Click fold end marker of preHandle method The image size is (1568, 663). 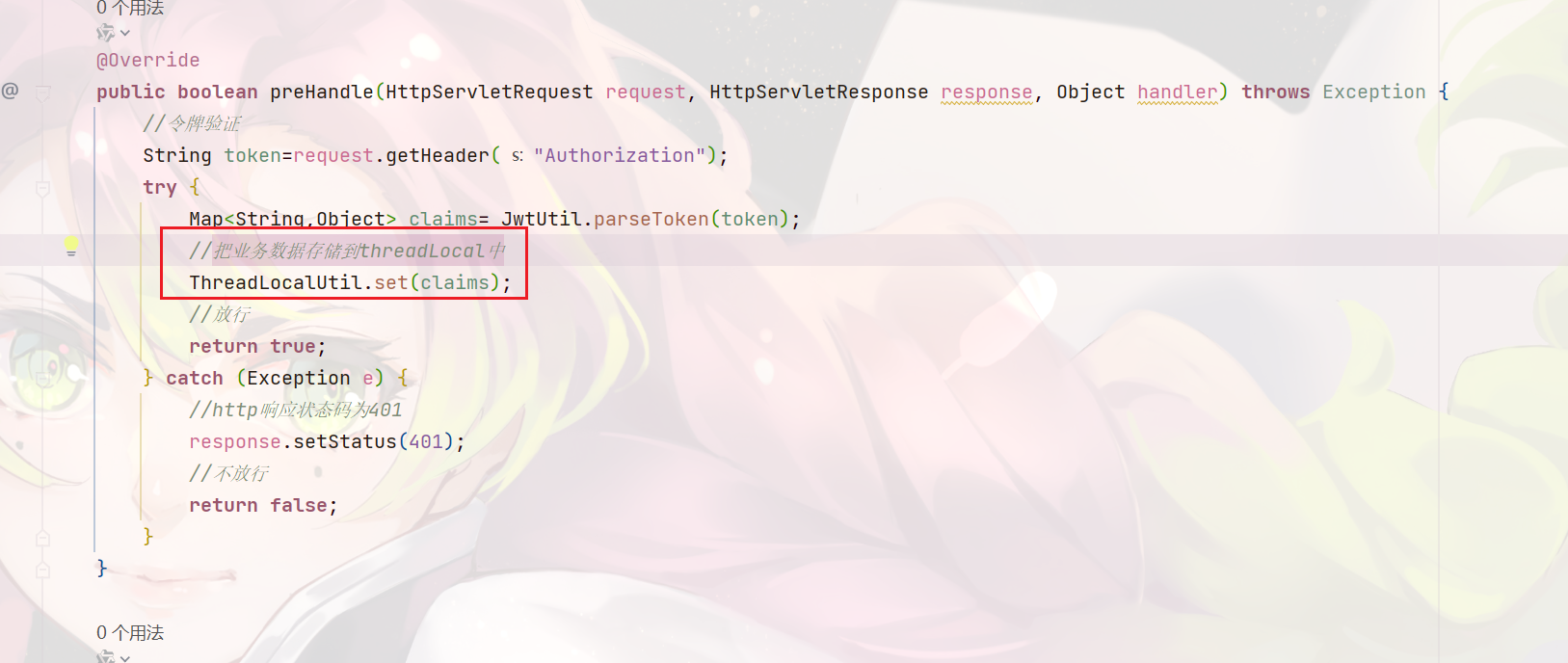coord(42,570)
